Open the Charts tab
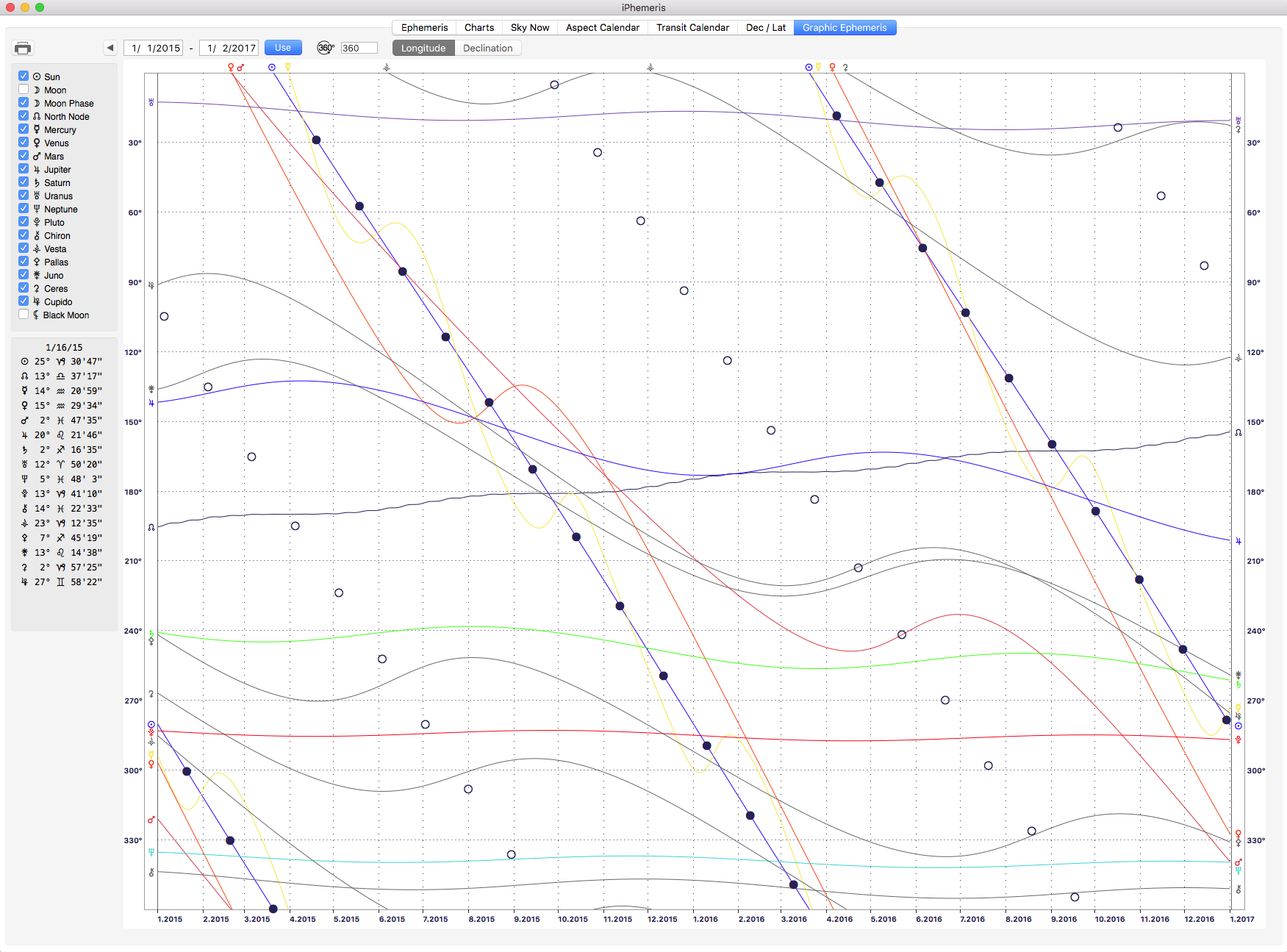 click(479, 27)
